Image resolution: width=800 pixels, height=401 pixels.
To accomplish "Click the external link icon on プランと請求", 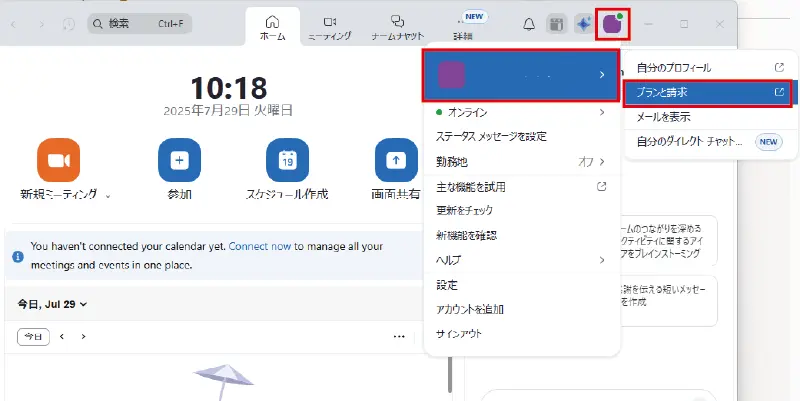I will (x=779, y=92).
